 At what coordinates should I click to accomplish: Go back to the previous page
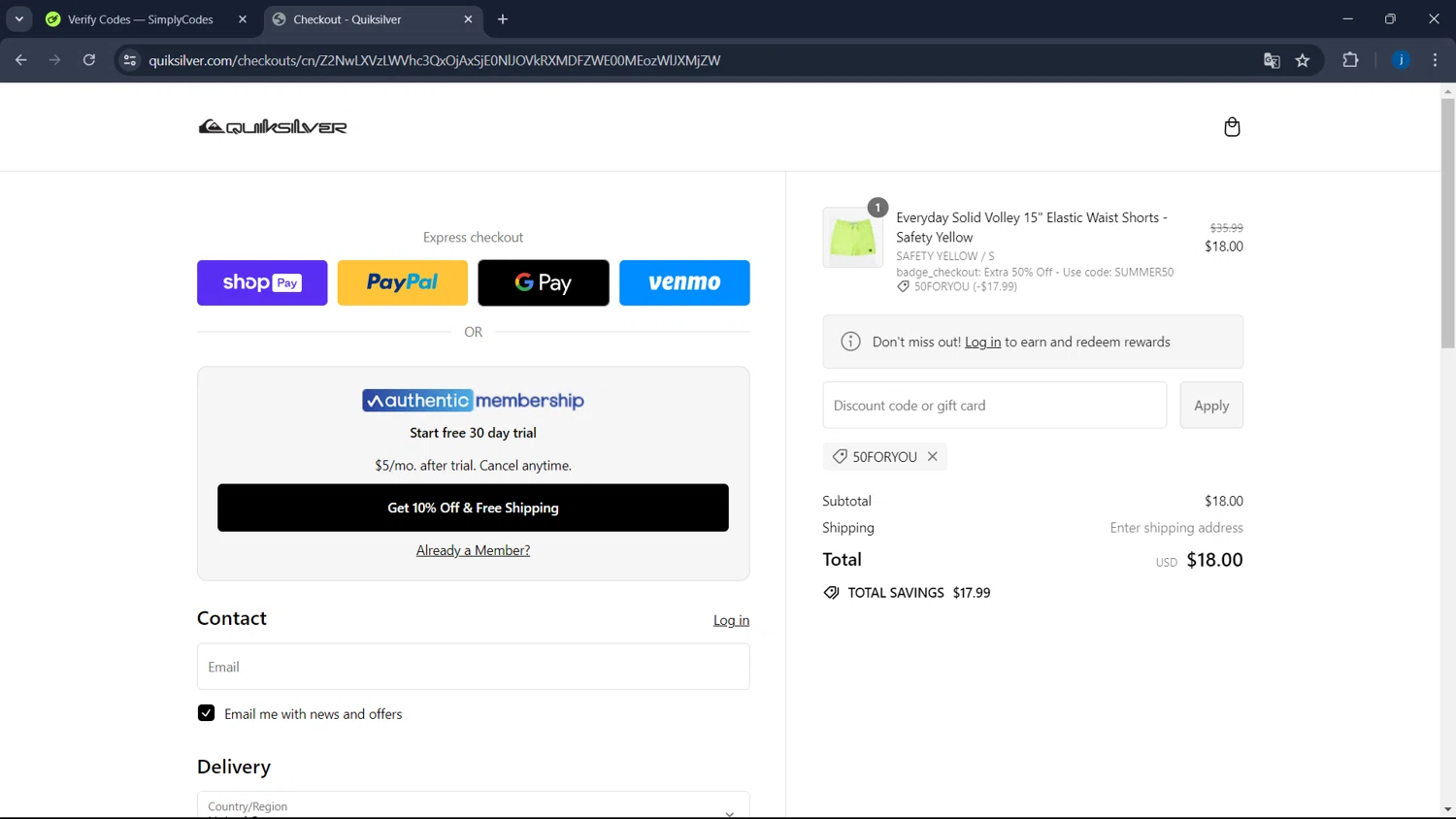[21, 60]
